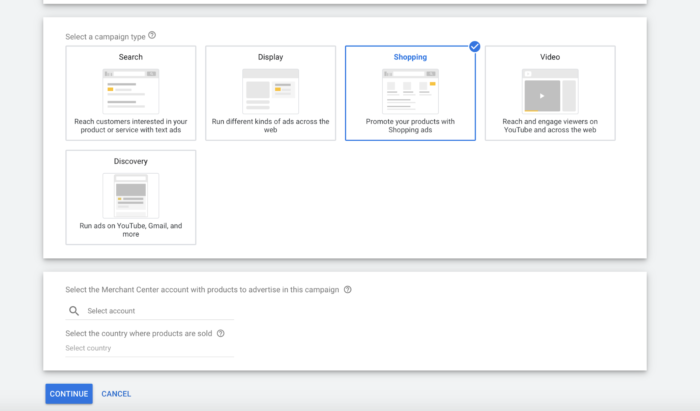Click the magnifier icon in account field

[x=73, y=311]
